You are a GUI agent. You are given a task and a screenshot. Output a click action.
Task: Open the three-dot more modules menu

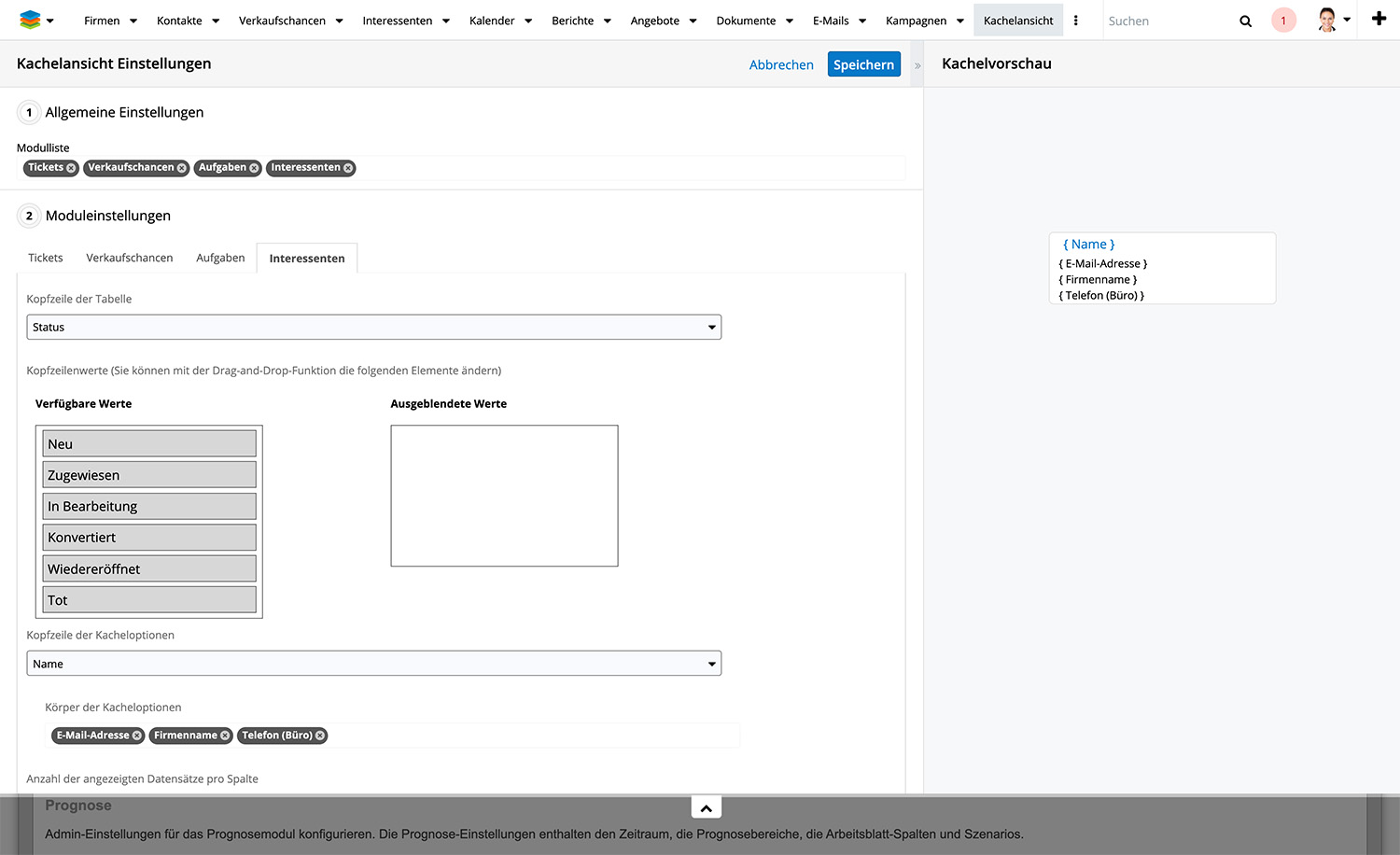pos(1076,21)
